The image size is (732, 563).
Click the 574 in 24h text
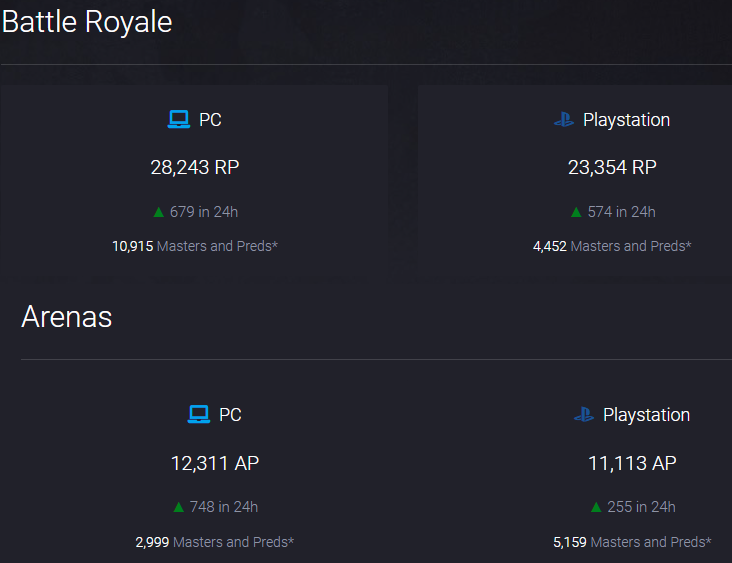pos(621,212)
